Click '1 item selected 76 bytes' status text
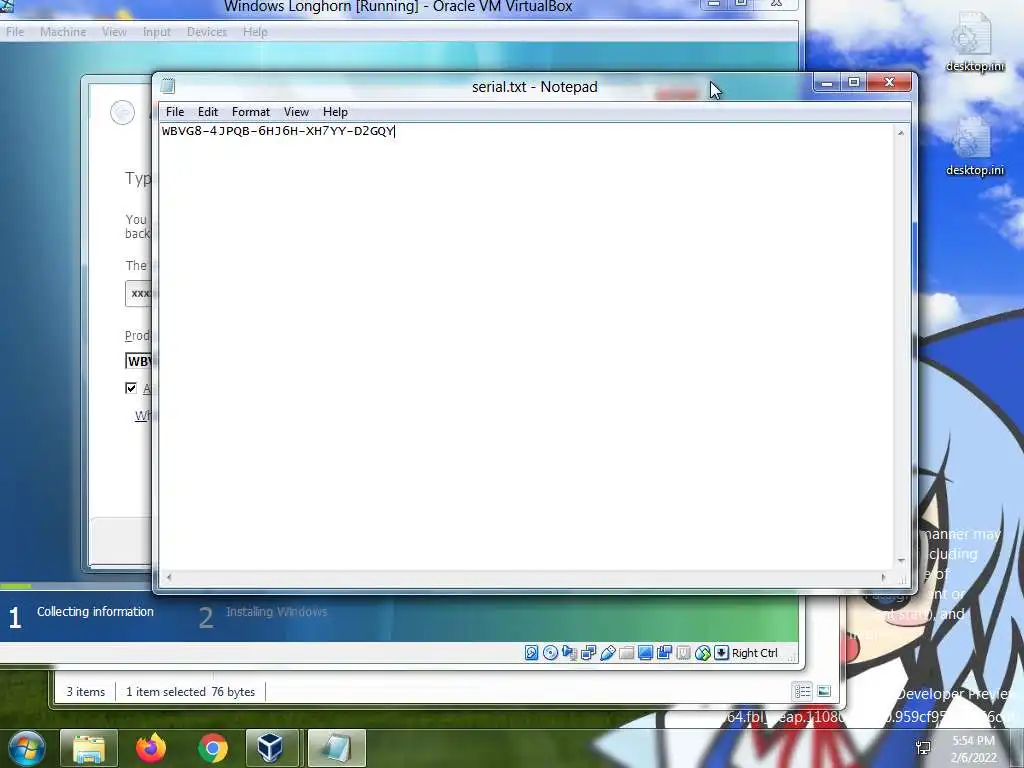 pos(190,692)
